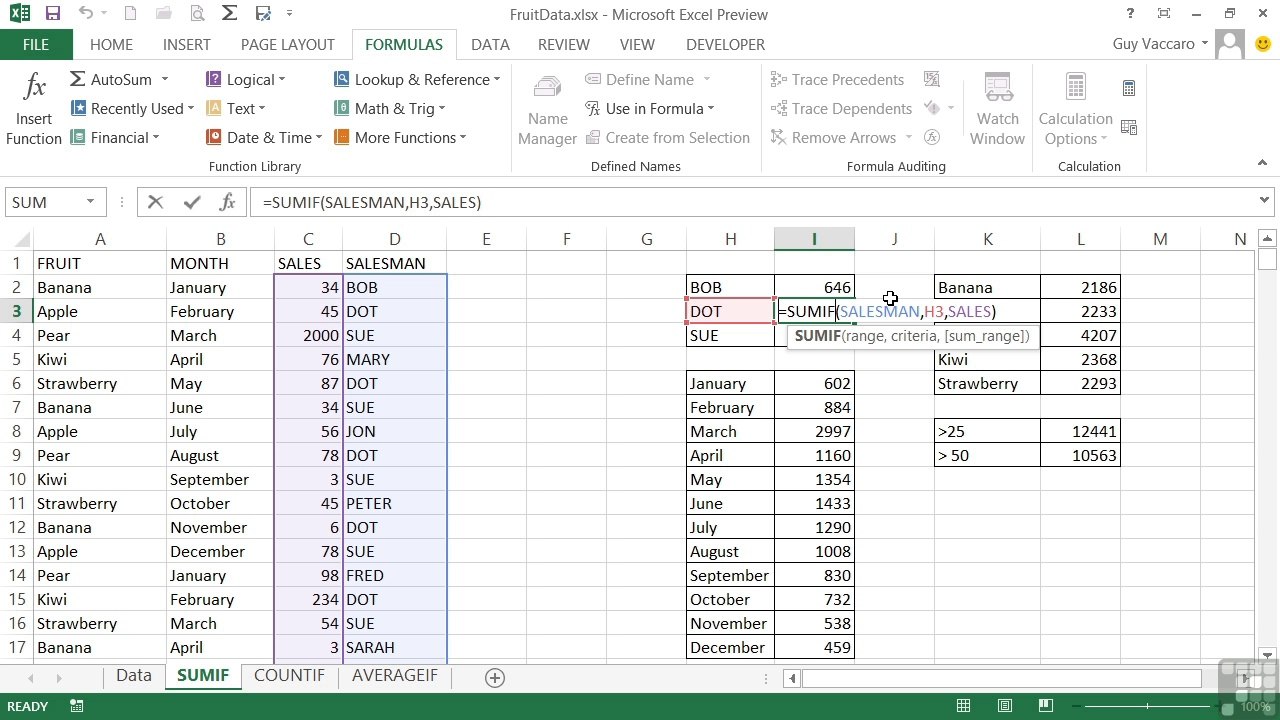Open the COUNTIF worksheet tab

289,676
